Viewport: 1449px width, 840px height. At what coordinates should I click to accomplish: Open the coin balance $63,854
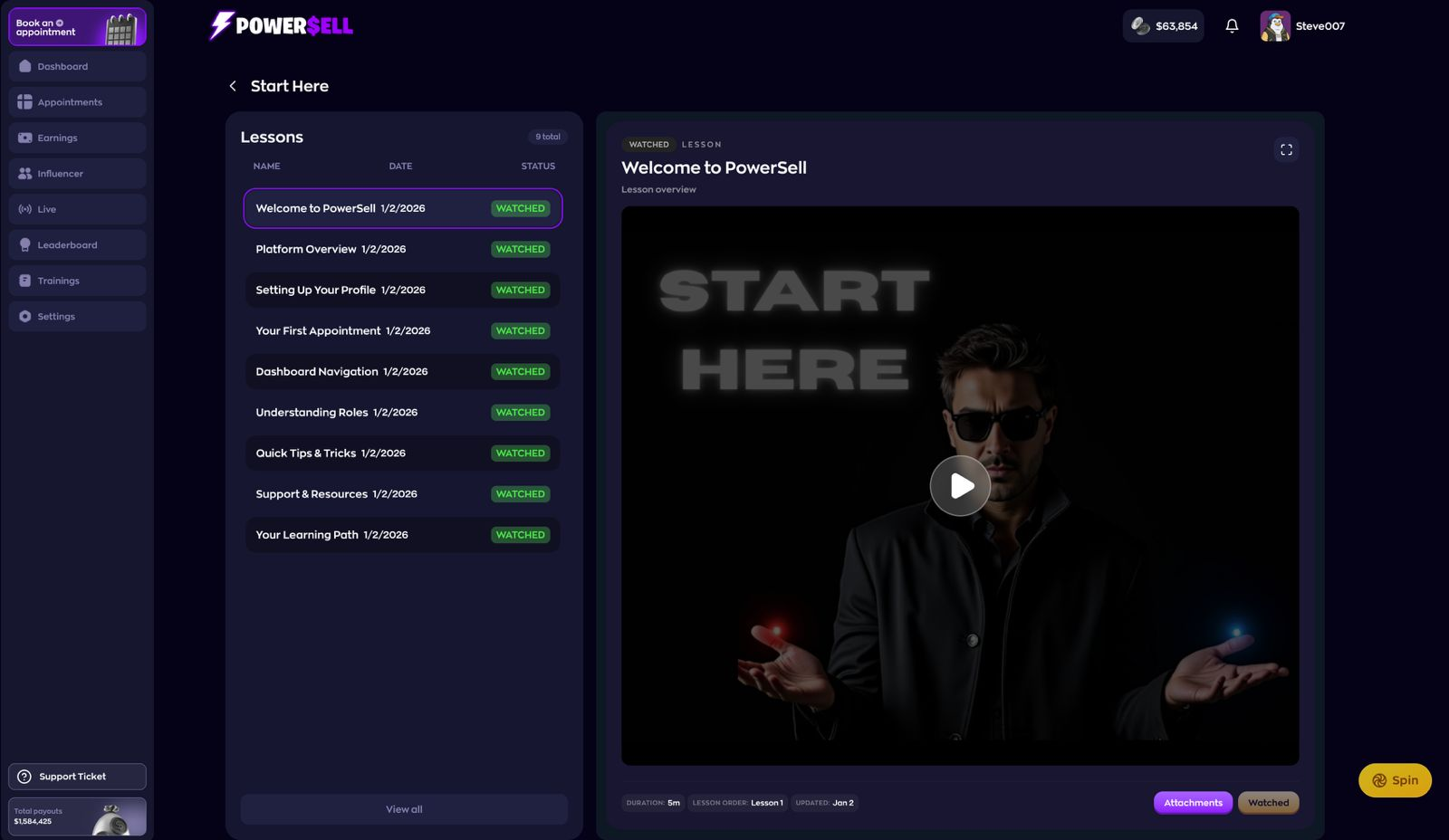click(1164, 26)
